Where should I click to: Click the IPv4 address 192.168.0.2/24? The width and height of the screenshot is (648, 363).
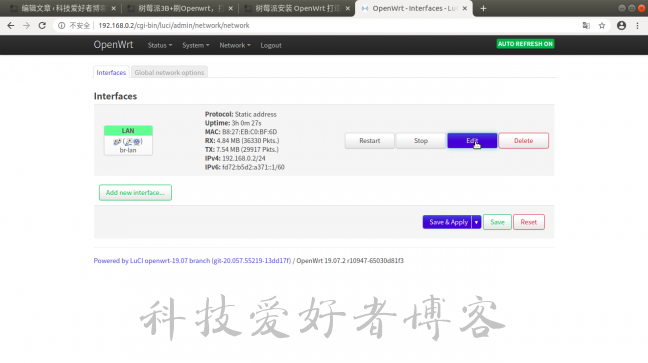tap(244, 158)
